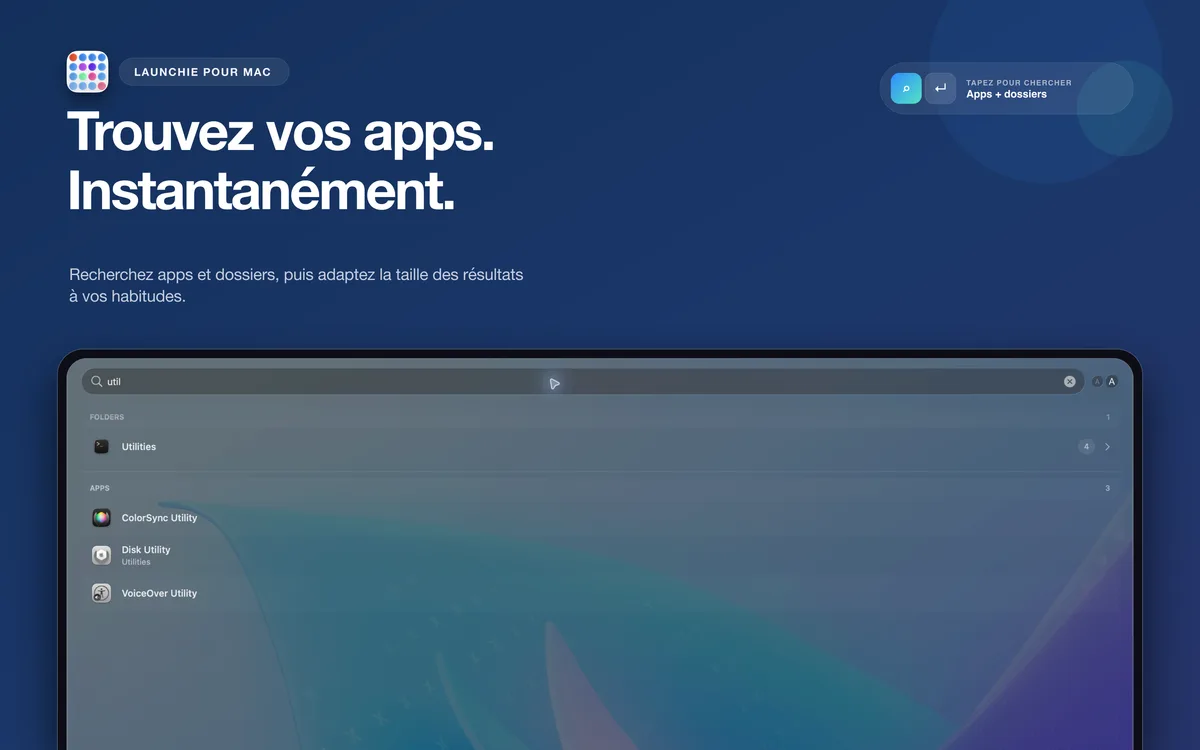
Task: Select the large result size A button
Action: (1111, 381)
